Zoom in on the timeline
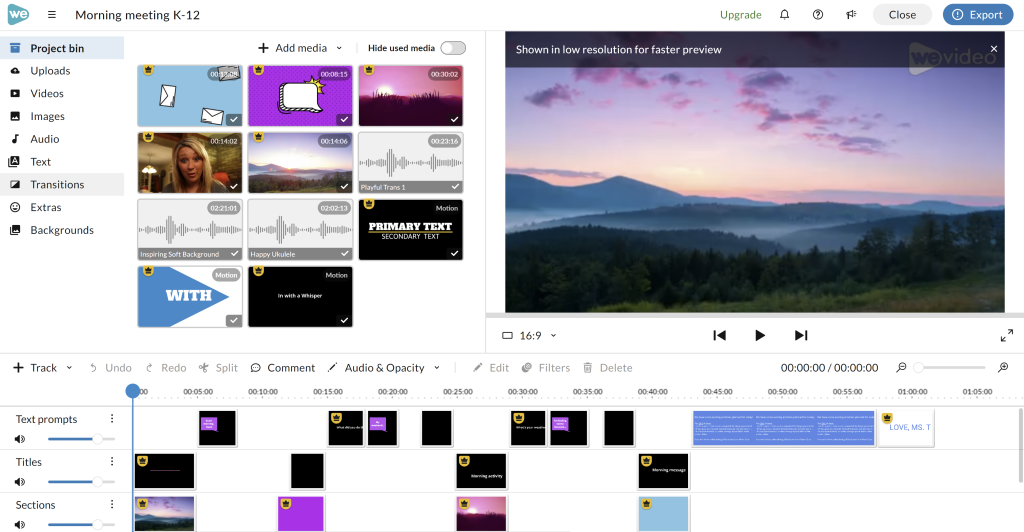Screen dimensions: 1024x532 [1003, 368]
